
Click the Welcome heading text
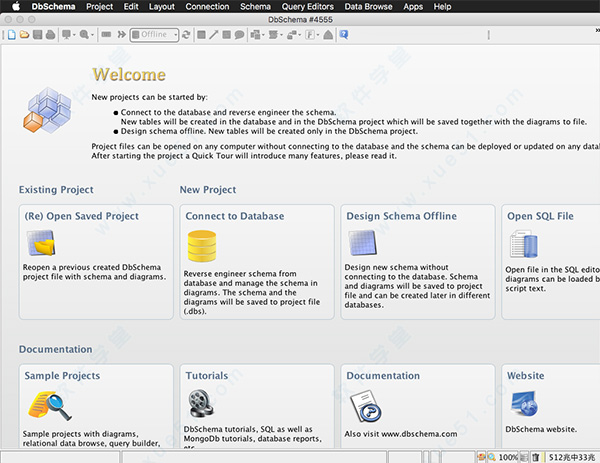point(129,75)
